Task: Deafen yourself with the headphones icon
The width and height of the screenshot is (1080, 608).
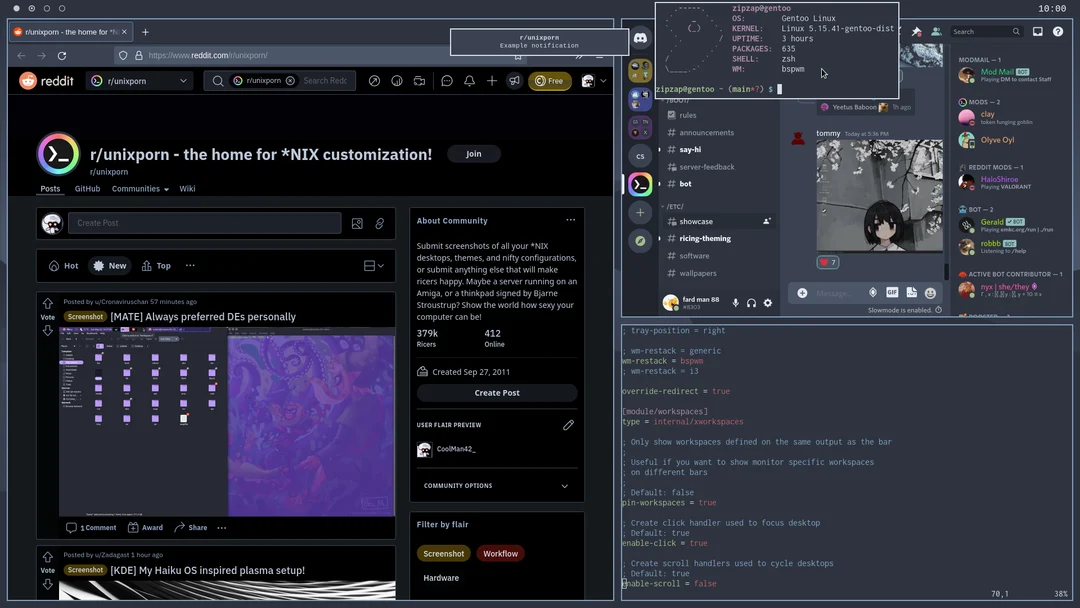Action: [x=751, y=302]
